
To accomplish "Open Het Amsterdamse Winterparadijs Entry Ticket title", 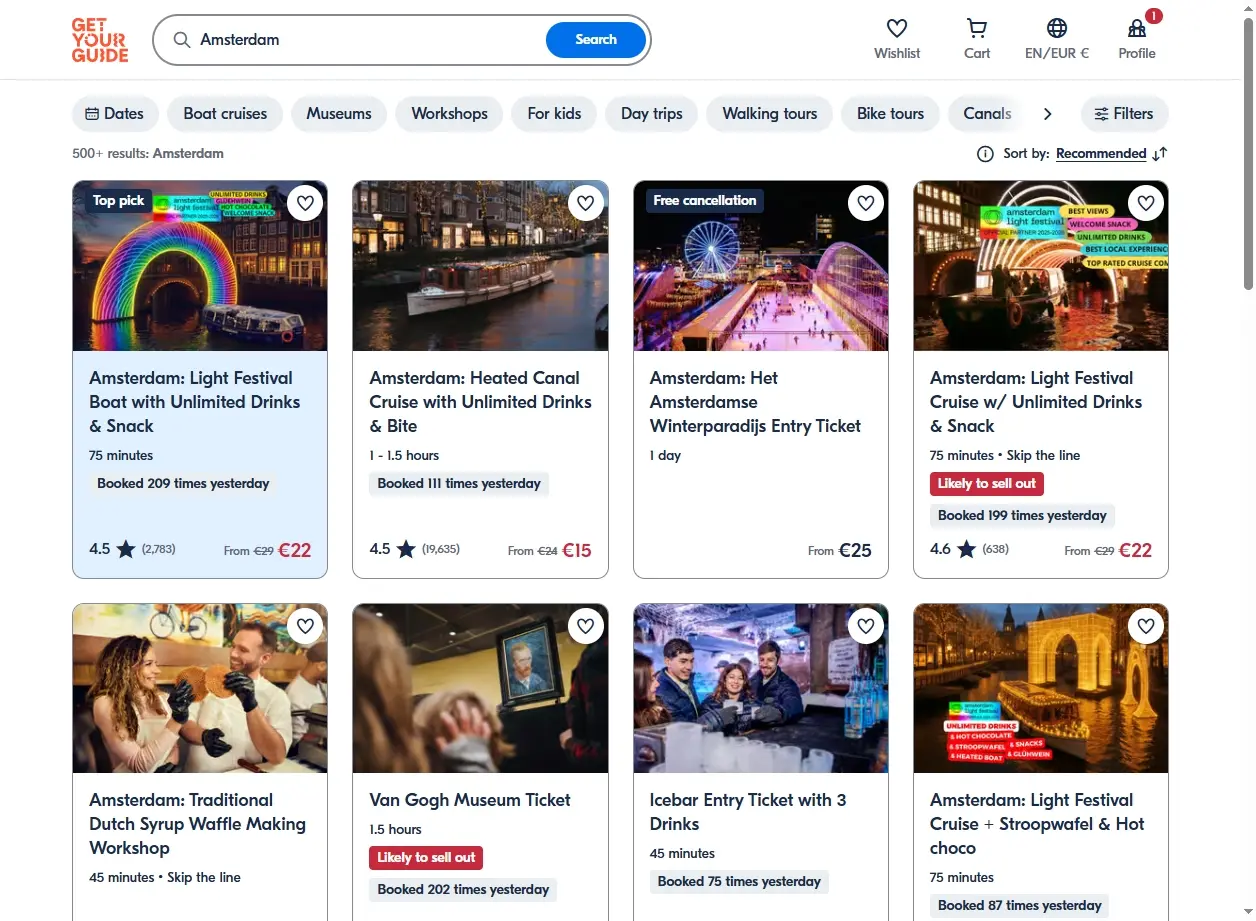I will [755, 402].
